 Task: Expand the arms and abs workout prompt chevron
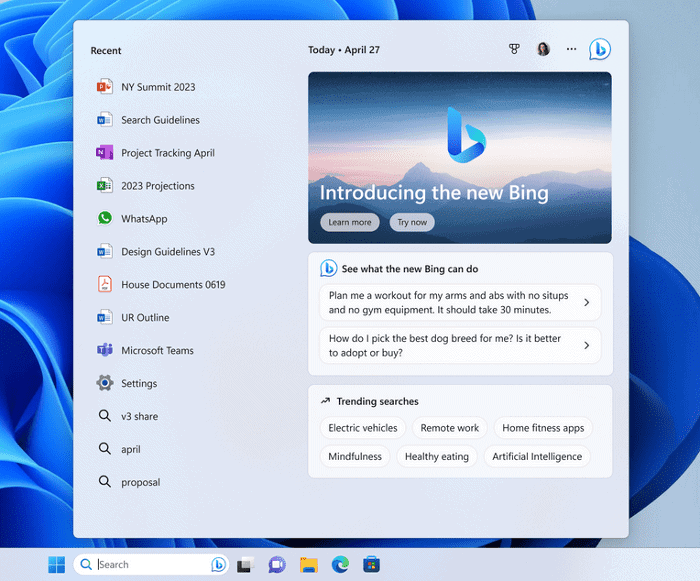(x=587, y=302)
